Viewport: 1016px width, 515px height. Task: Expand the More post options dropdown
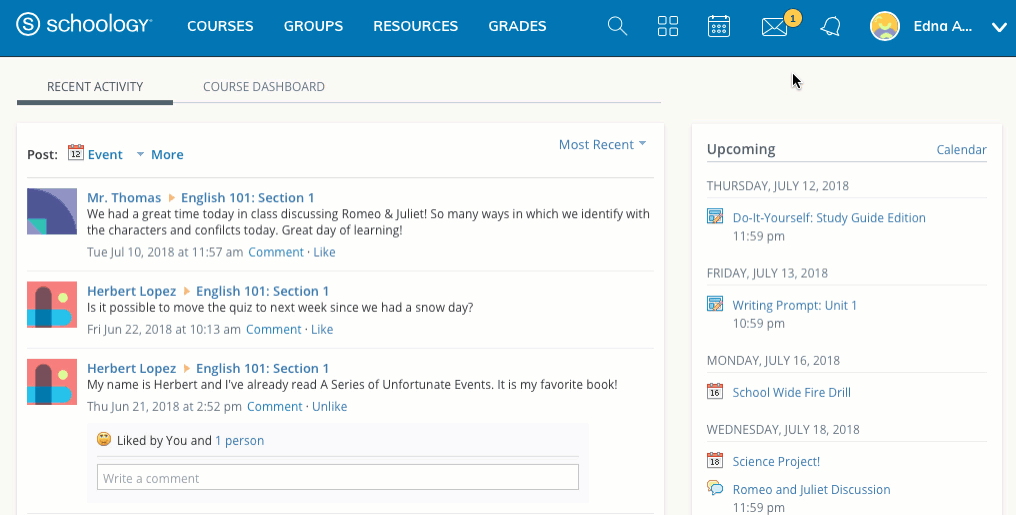[x=160, y=155]
